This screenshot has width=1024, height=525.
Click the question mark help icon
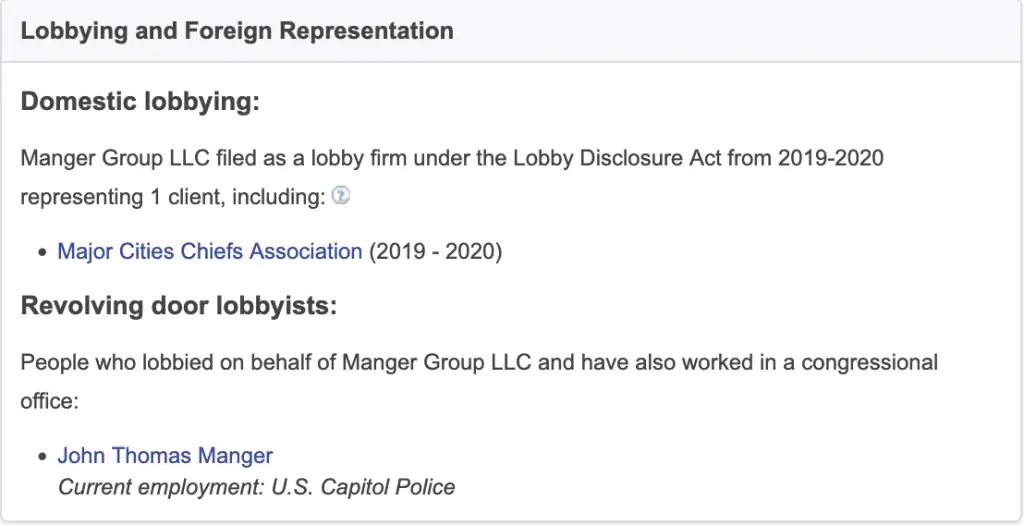[x=340, y=195]
